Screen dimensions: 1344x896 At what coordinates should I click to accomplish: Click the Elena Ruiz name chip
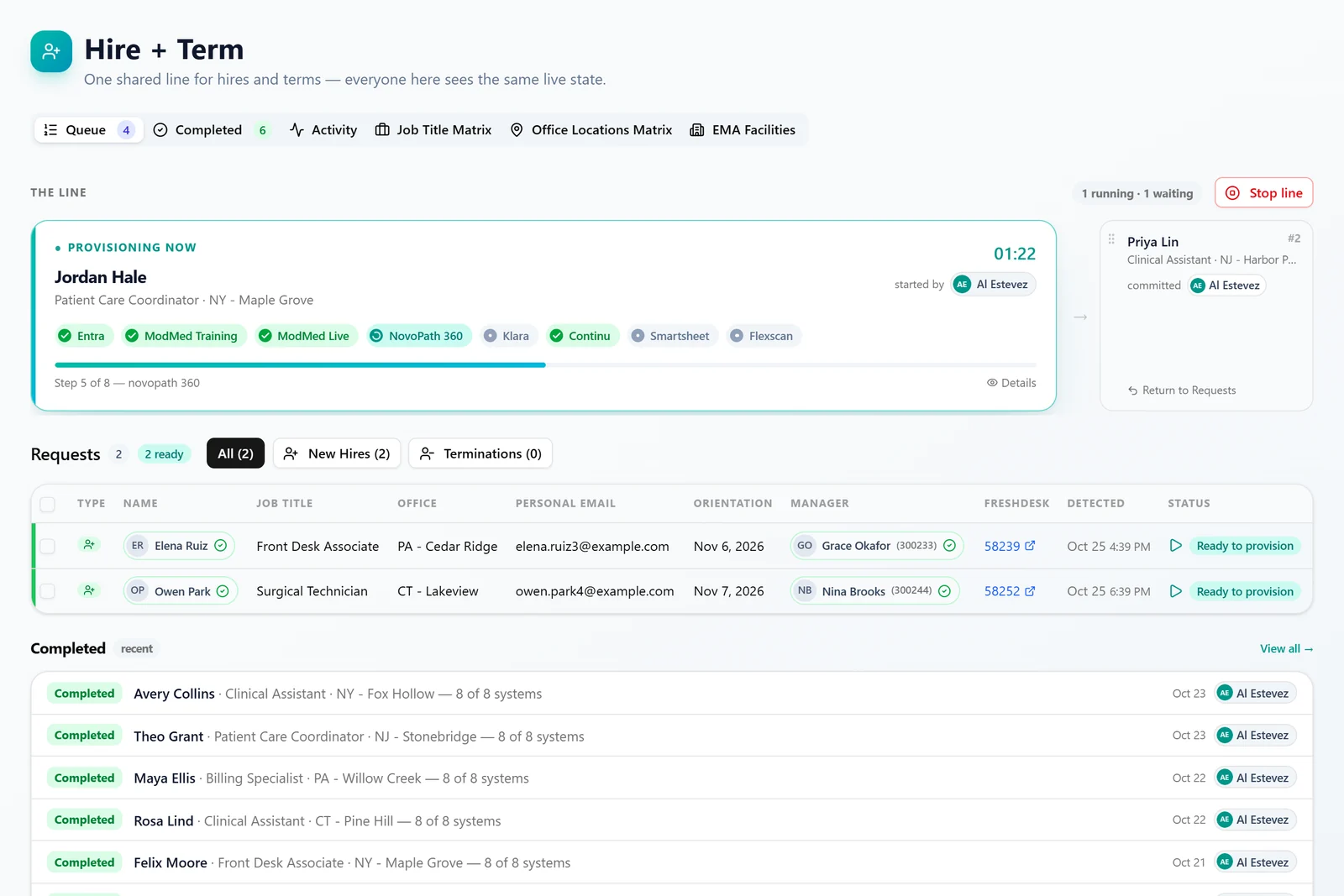(179, 546)
